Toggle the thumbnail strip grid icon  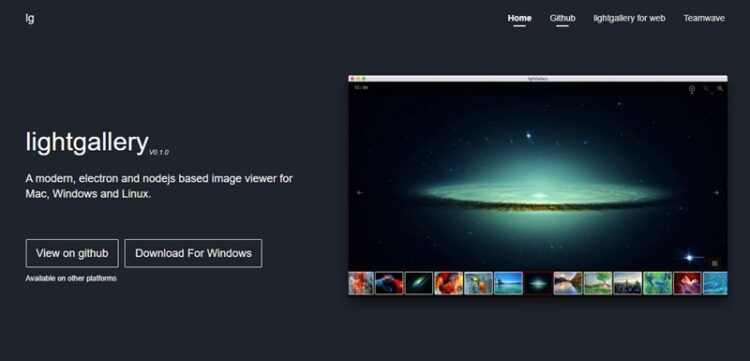click(715, 263)
